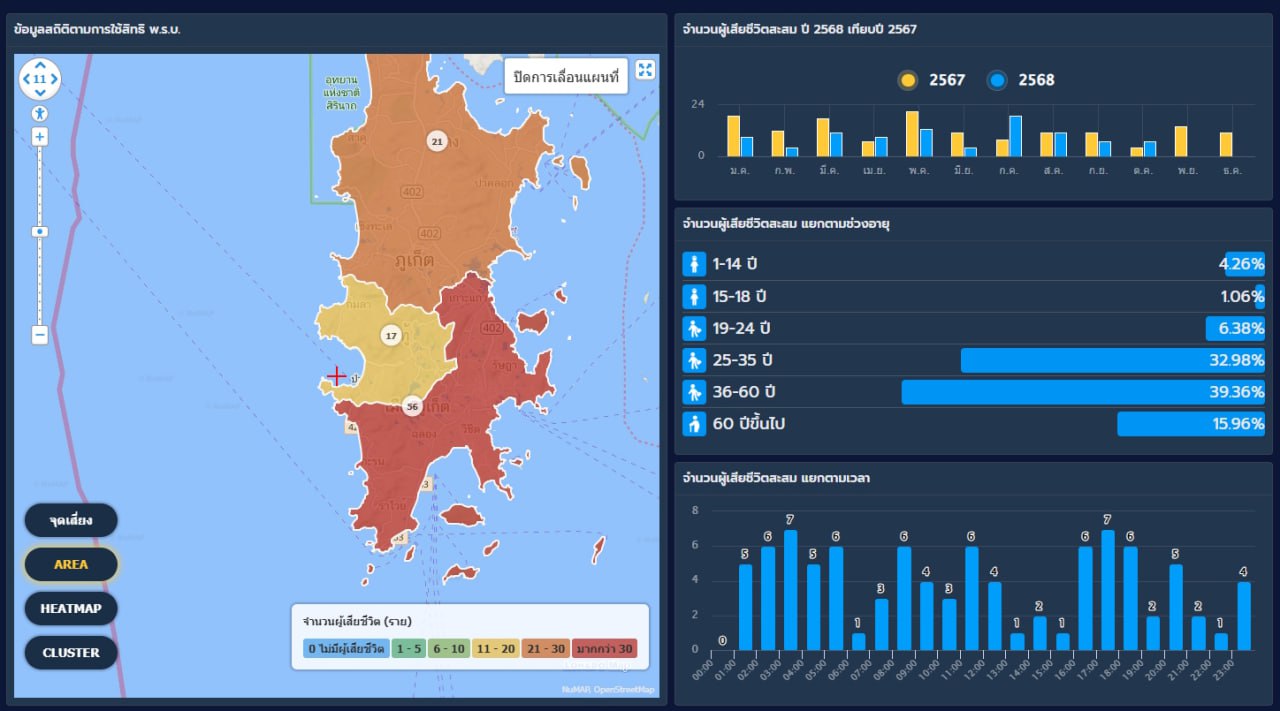The width and height of the screenshot is (1280, 711).
Task: Click the street view person icon
Action: [39, 113]
